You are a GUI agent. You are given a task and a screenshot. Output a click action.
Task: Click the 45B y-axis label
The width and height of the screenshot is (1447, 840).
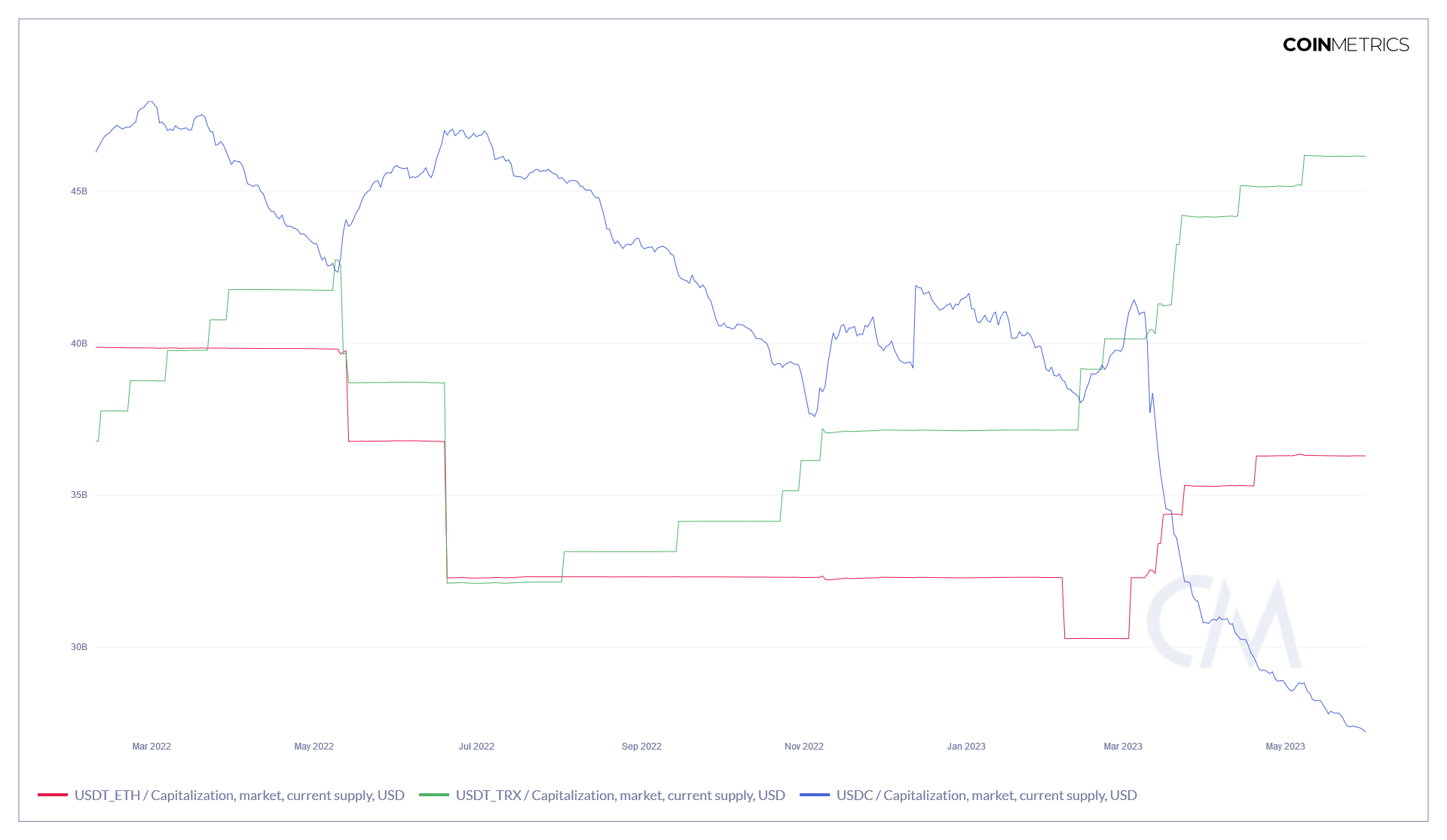(79, 191)
